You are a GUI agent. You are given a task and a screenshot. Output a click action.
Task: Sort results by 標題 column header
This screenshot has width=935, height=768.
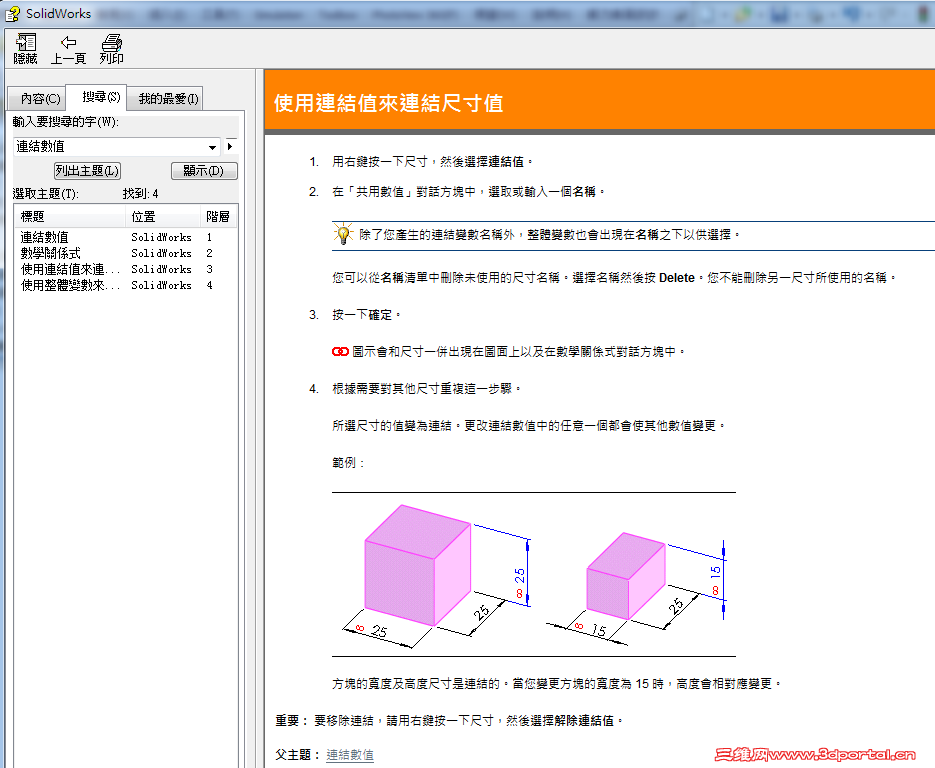click(70, 216)
